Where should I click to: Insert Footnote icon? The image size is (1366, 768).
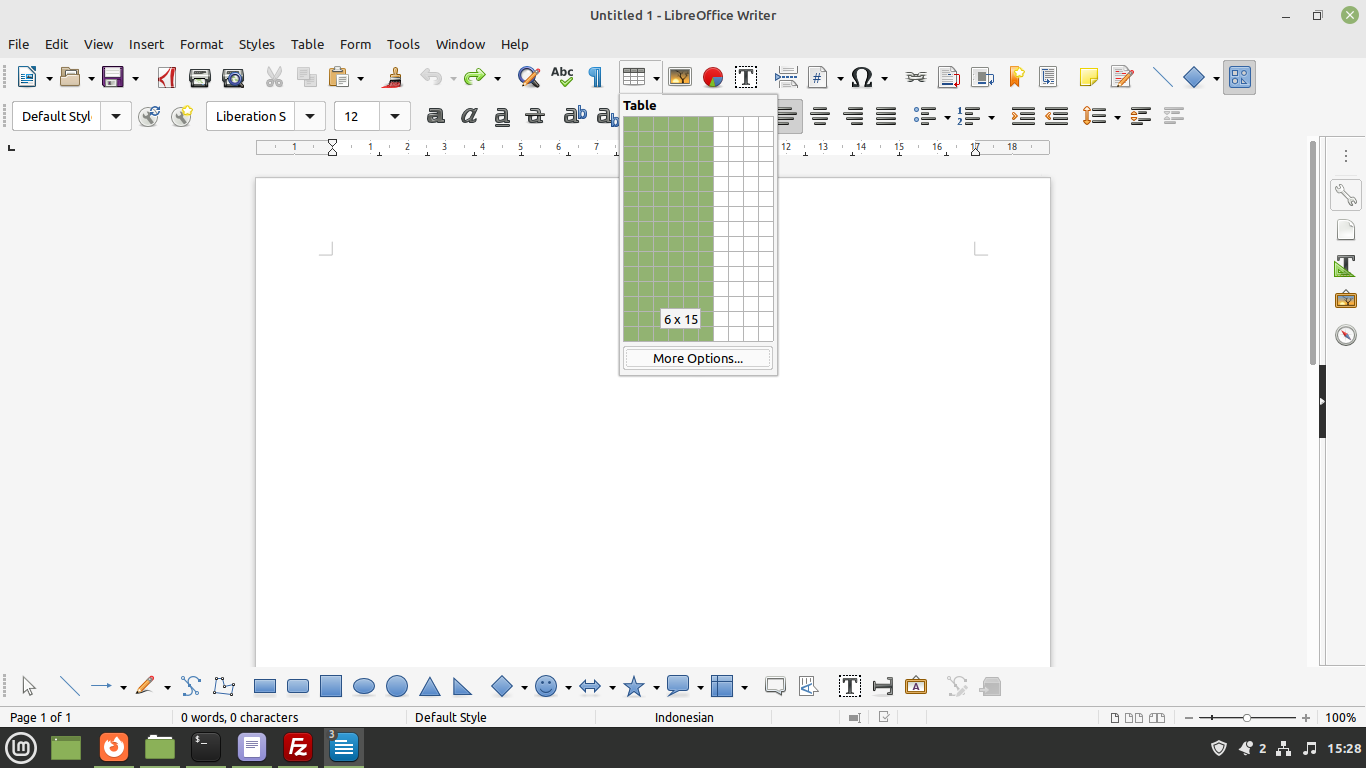[x=949, y=77]
